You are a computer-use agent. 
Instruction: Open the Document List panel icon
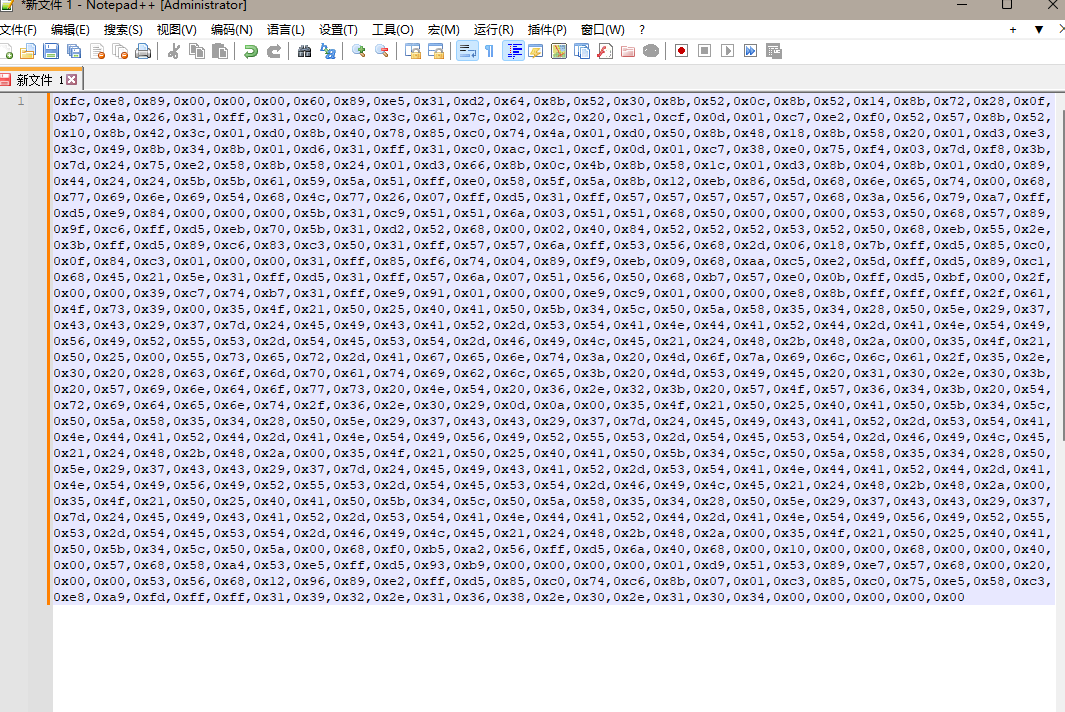[582, 51]
